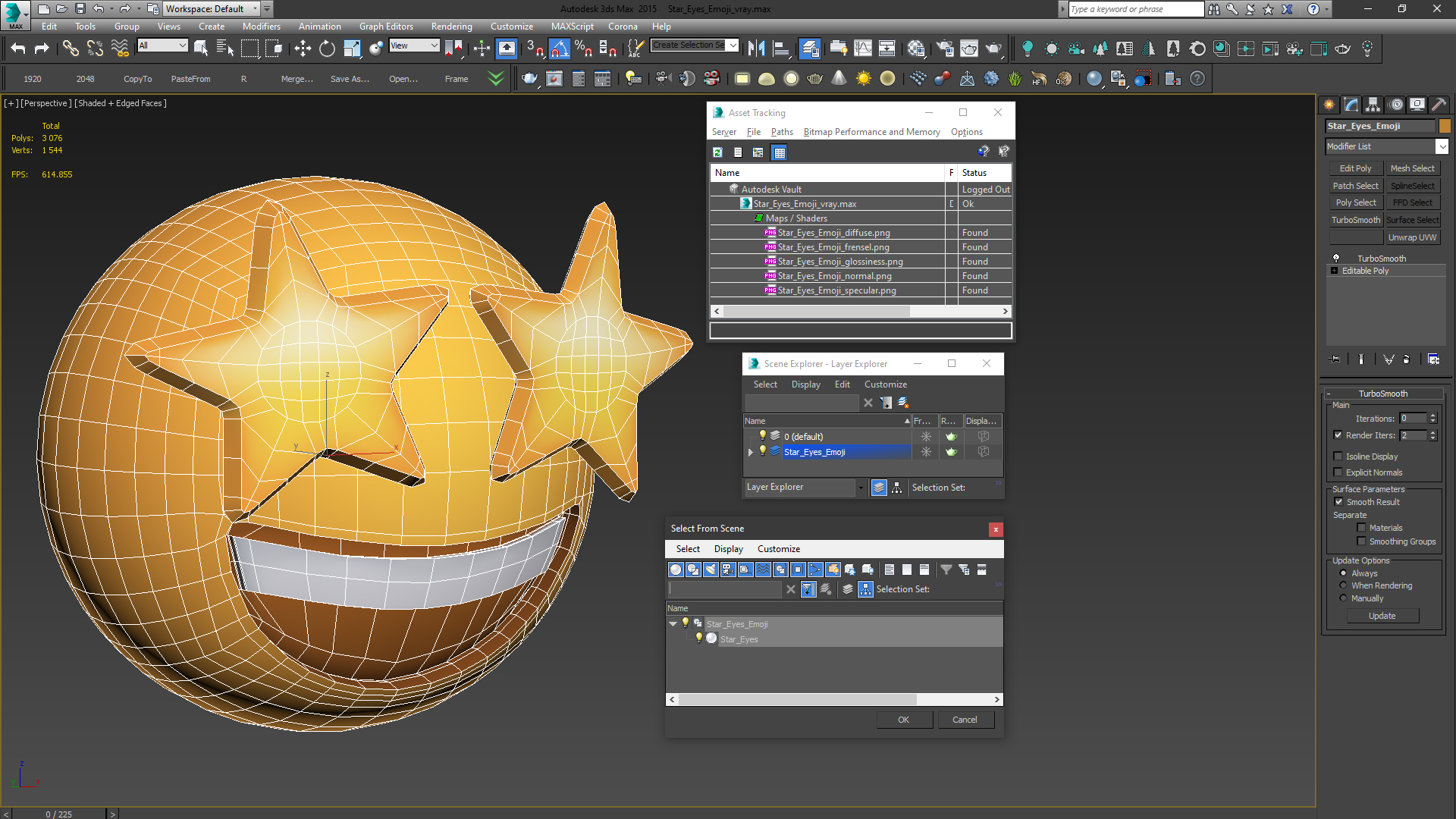Select the Move transform tool
The image size is (1456, 819).
click(303, 49)
